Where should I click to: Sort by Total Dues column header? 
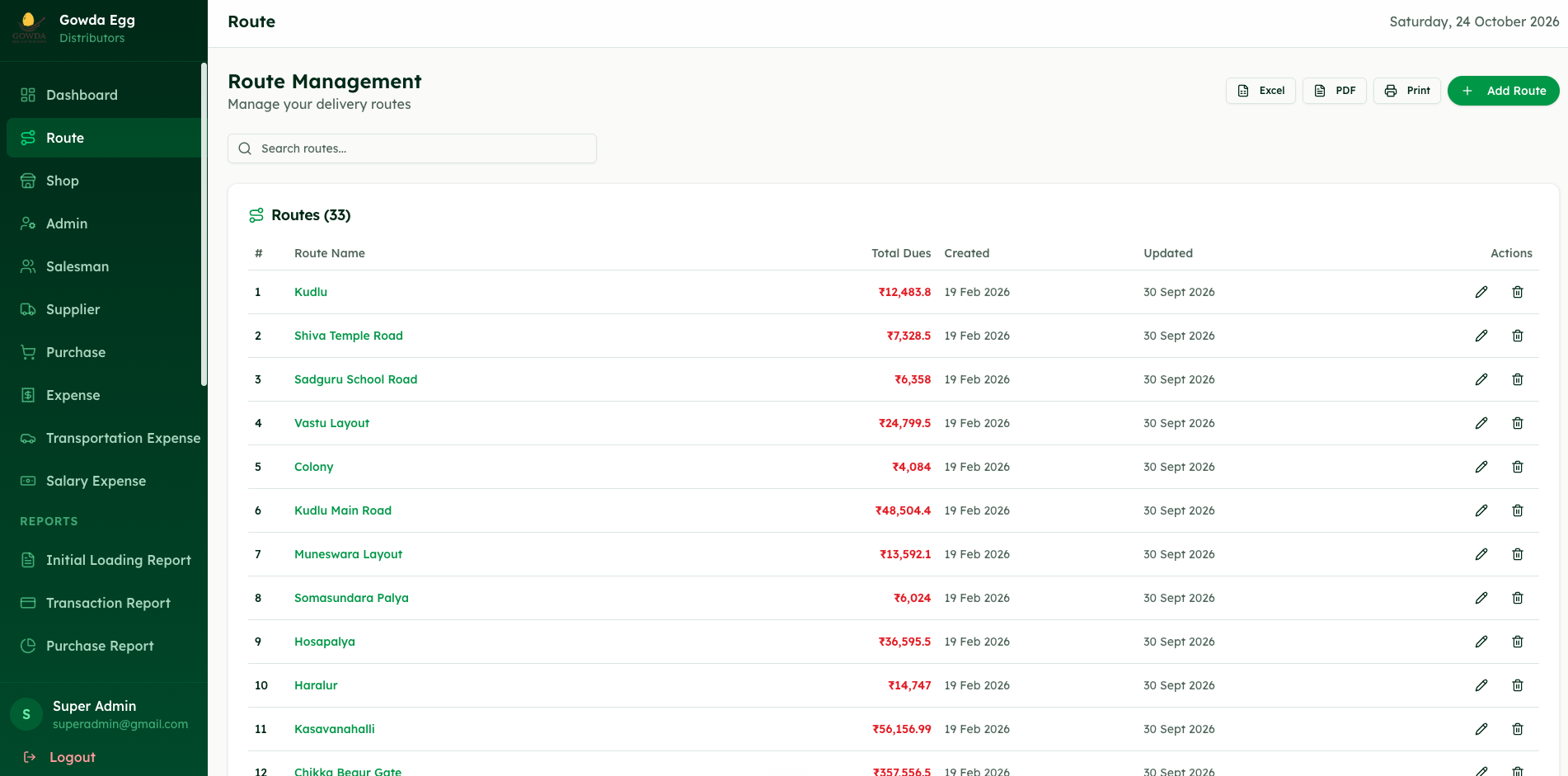point(901,253)
